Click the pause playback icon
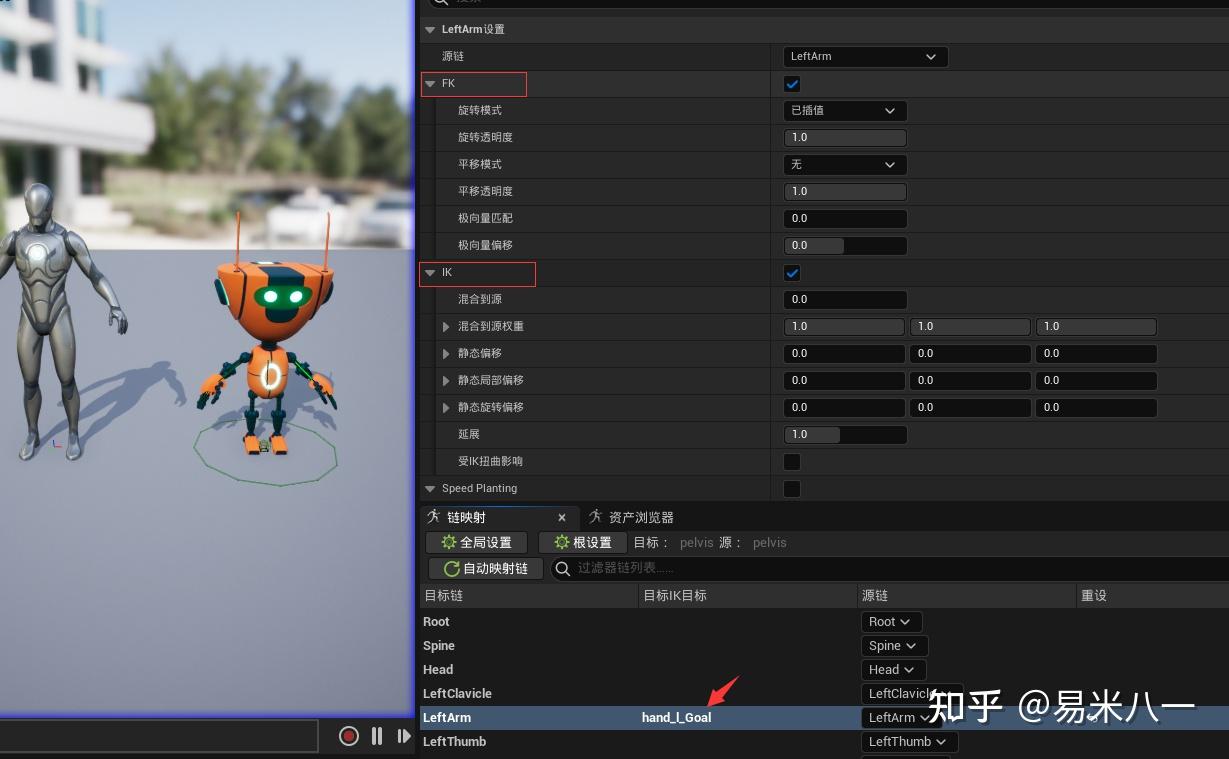 pyautogui.click(x=376, y=736)
